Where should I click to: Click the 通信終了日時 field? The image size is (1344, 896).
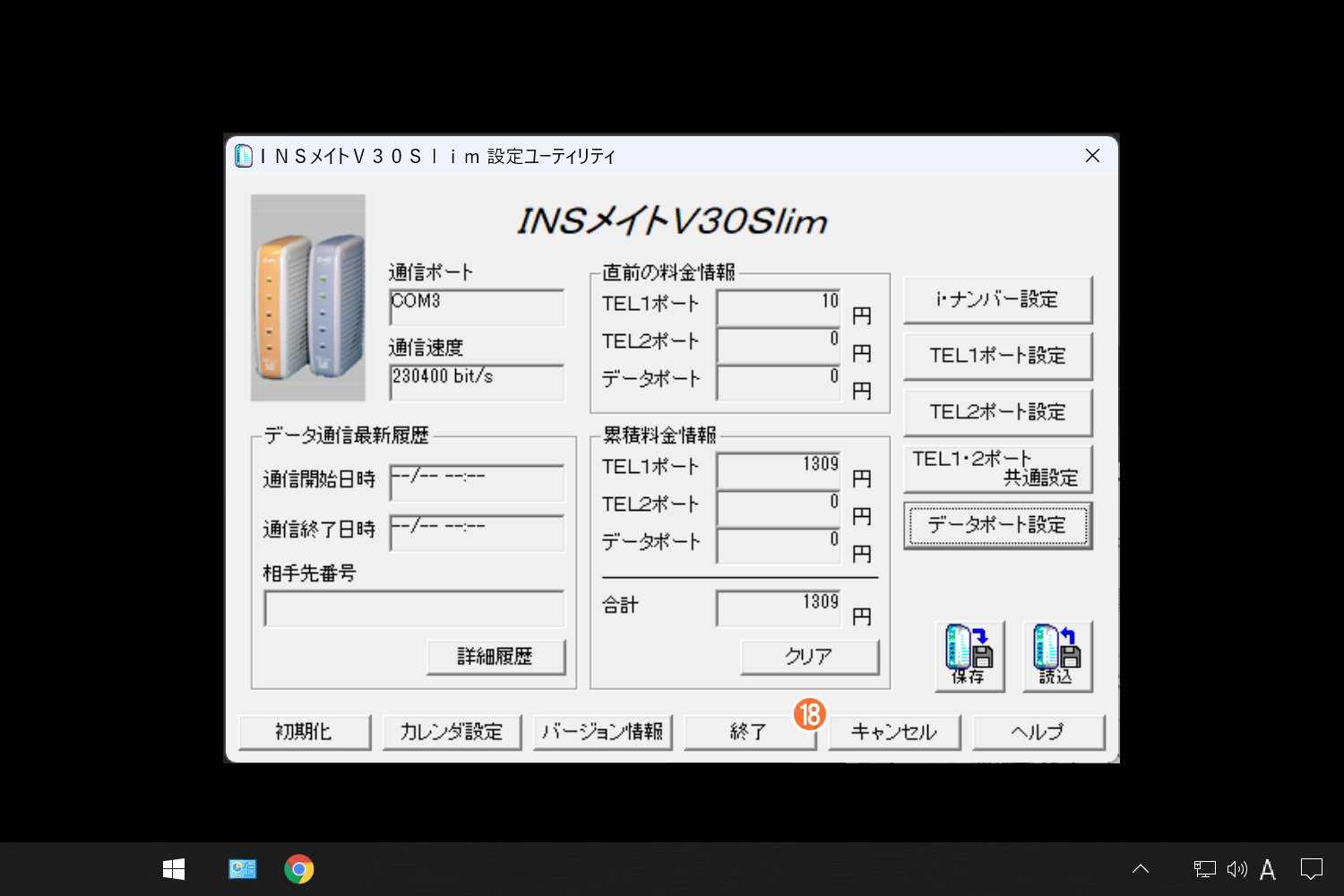point(478,533)
